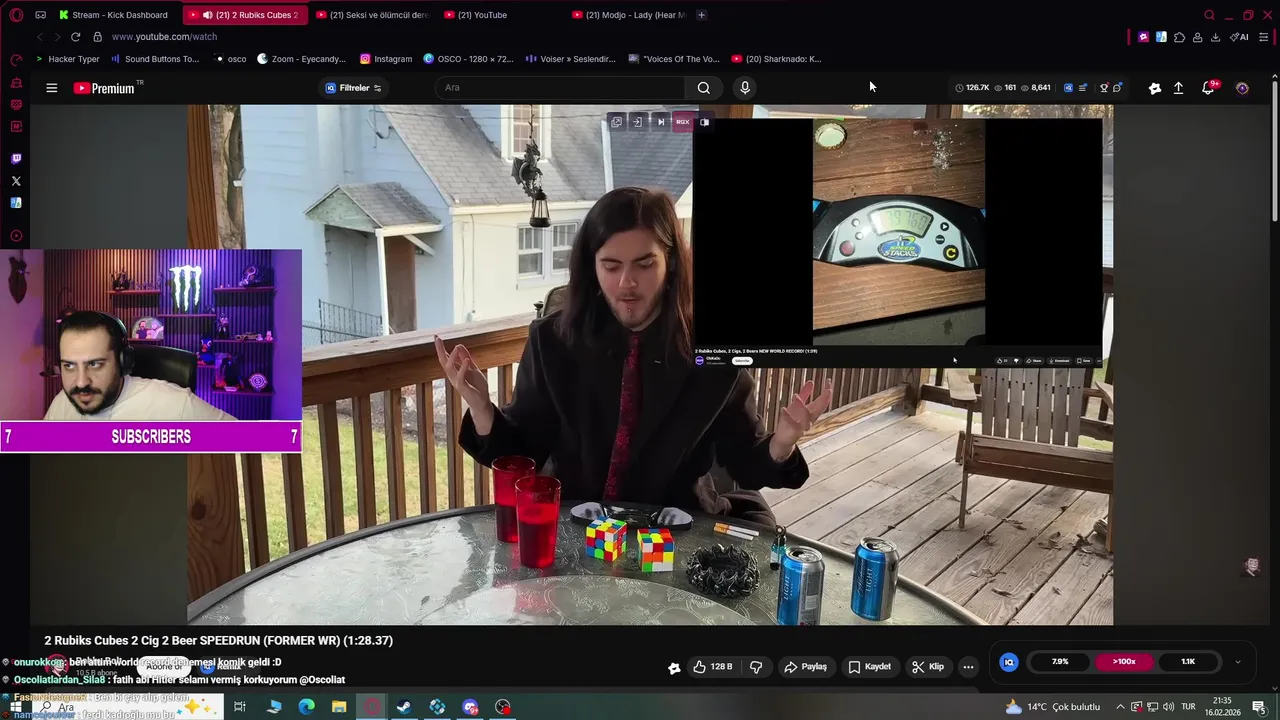This screenshot has height=720, width=1280.
Task: Open the upload arrow icon in the YouTube header
Action: coord(1178,88)
